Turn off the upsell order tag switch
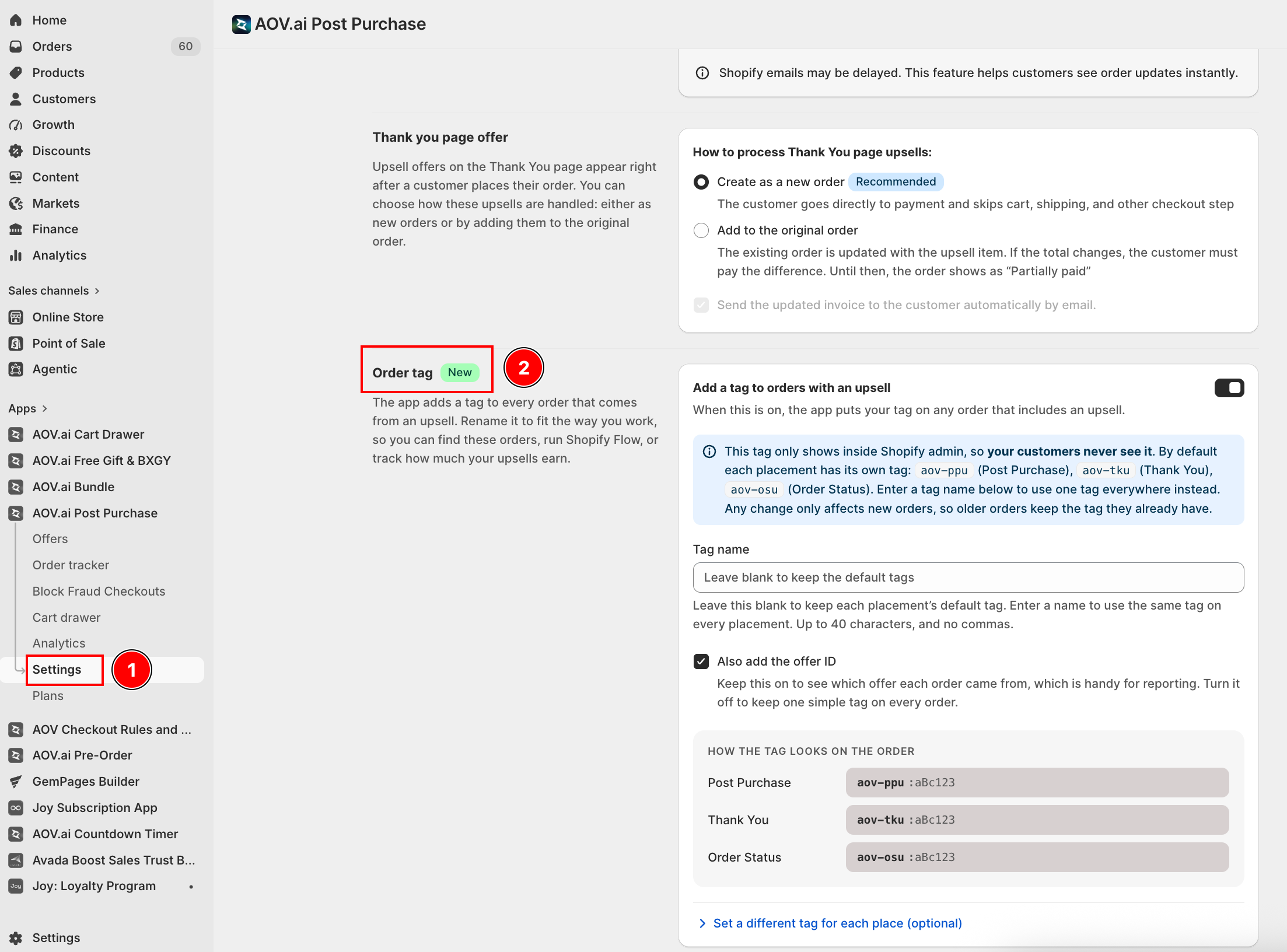The width and height of the screenshot is (1287, 952). (1229, 388)
